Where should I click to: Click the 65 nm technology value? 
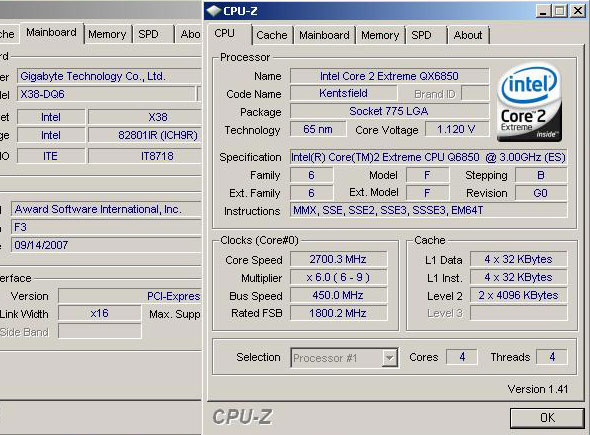point(318,129)
